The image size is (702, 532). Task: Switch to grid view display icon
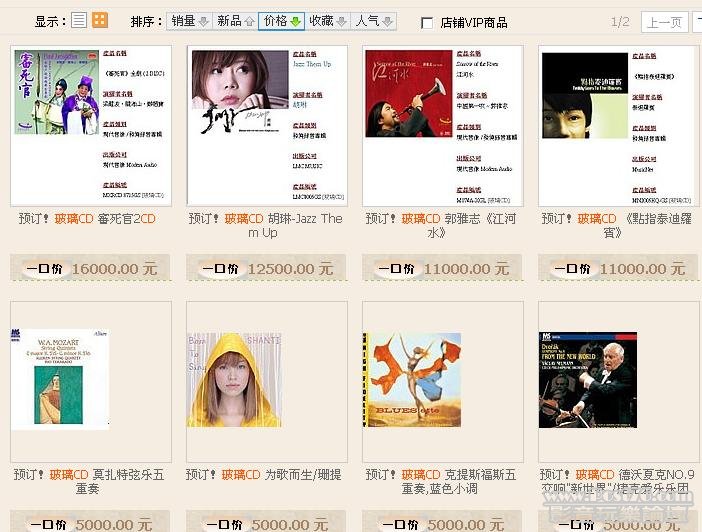point(100,20)
